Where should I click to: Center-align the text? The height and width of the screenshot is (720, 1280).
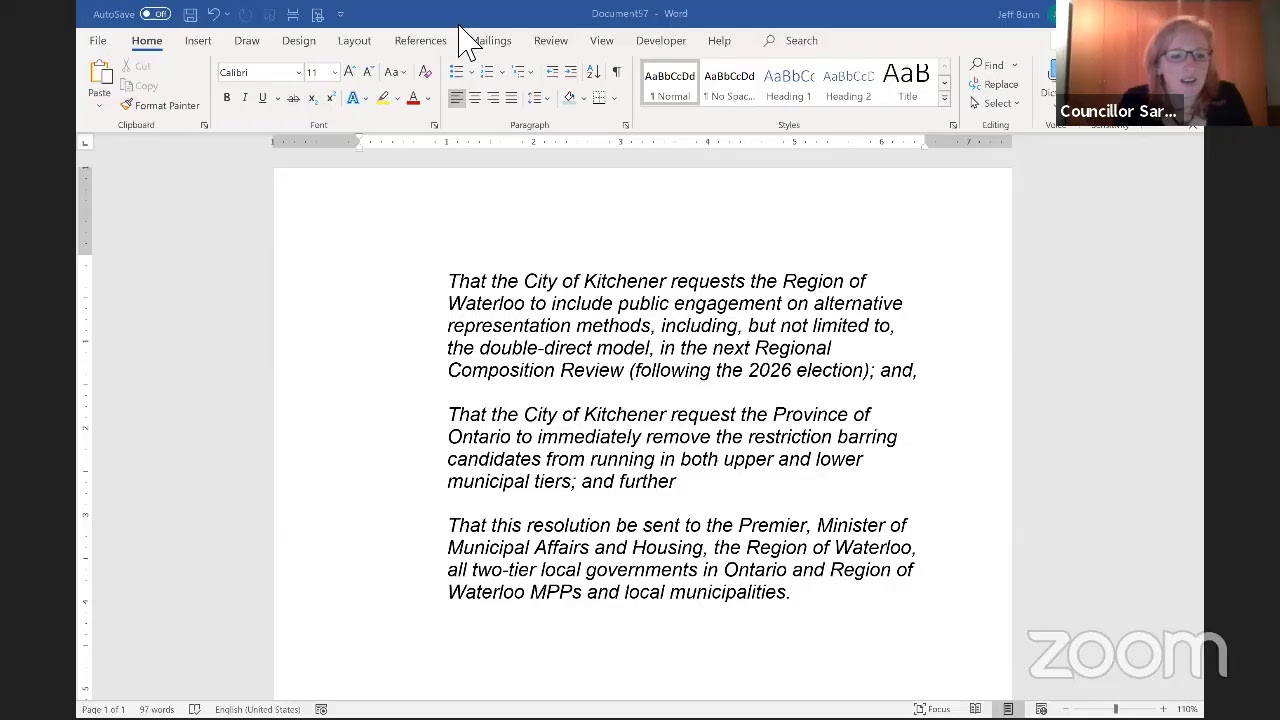click(475, 98)
